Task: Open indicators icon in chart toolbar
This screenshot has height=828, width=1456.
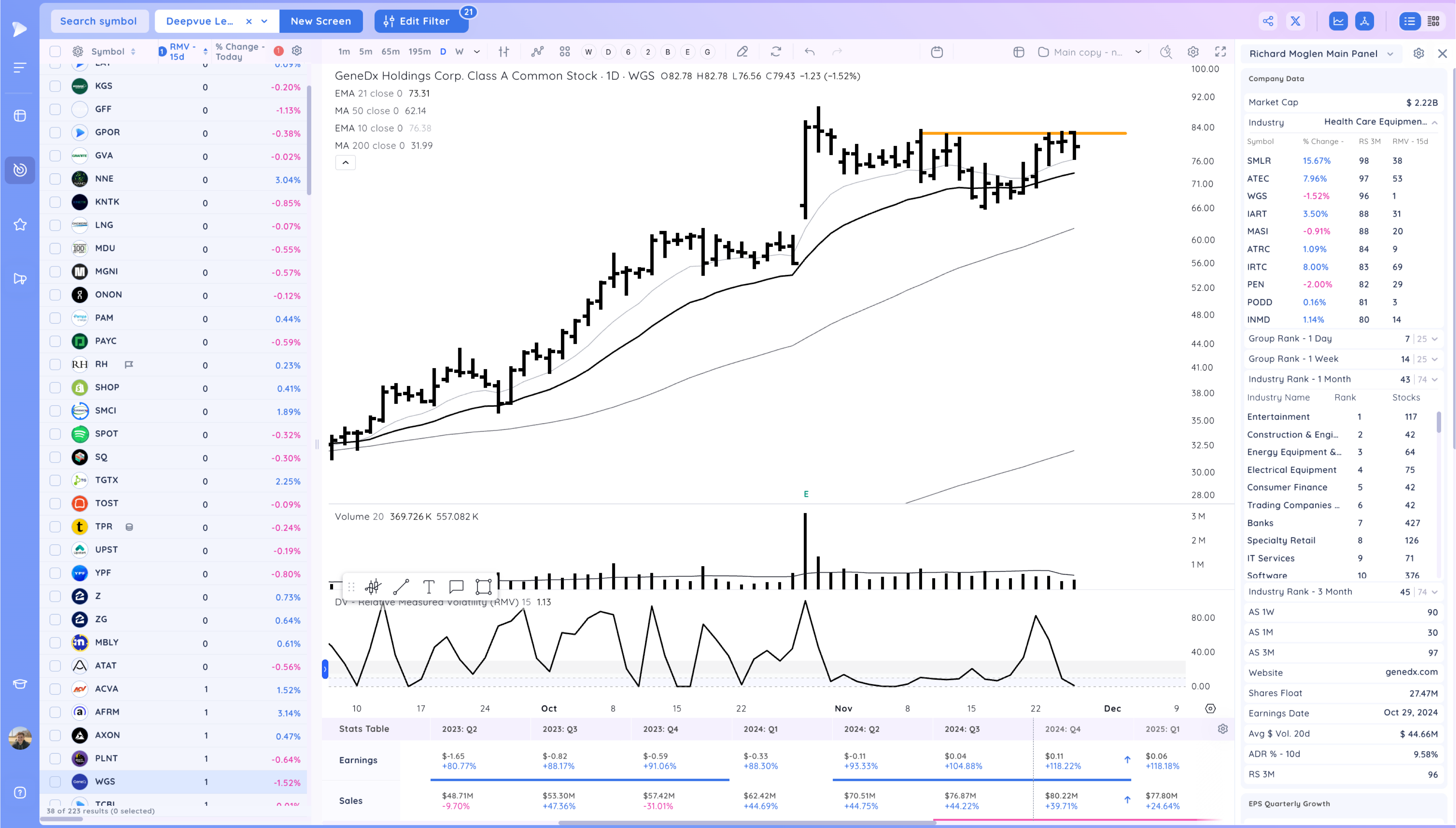Action: (537, 52)
